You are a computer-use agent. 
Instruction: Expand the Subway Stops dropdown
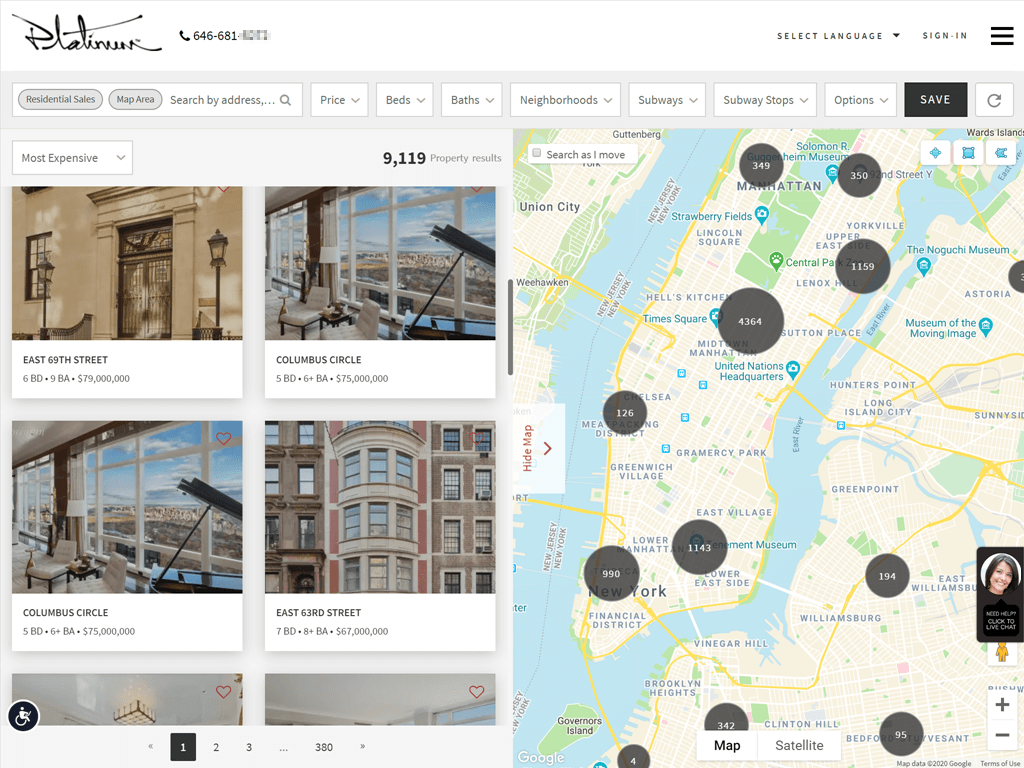tap(765, 100)
